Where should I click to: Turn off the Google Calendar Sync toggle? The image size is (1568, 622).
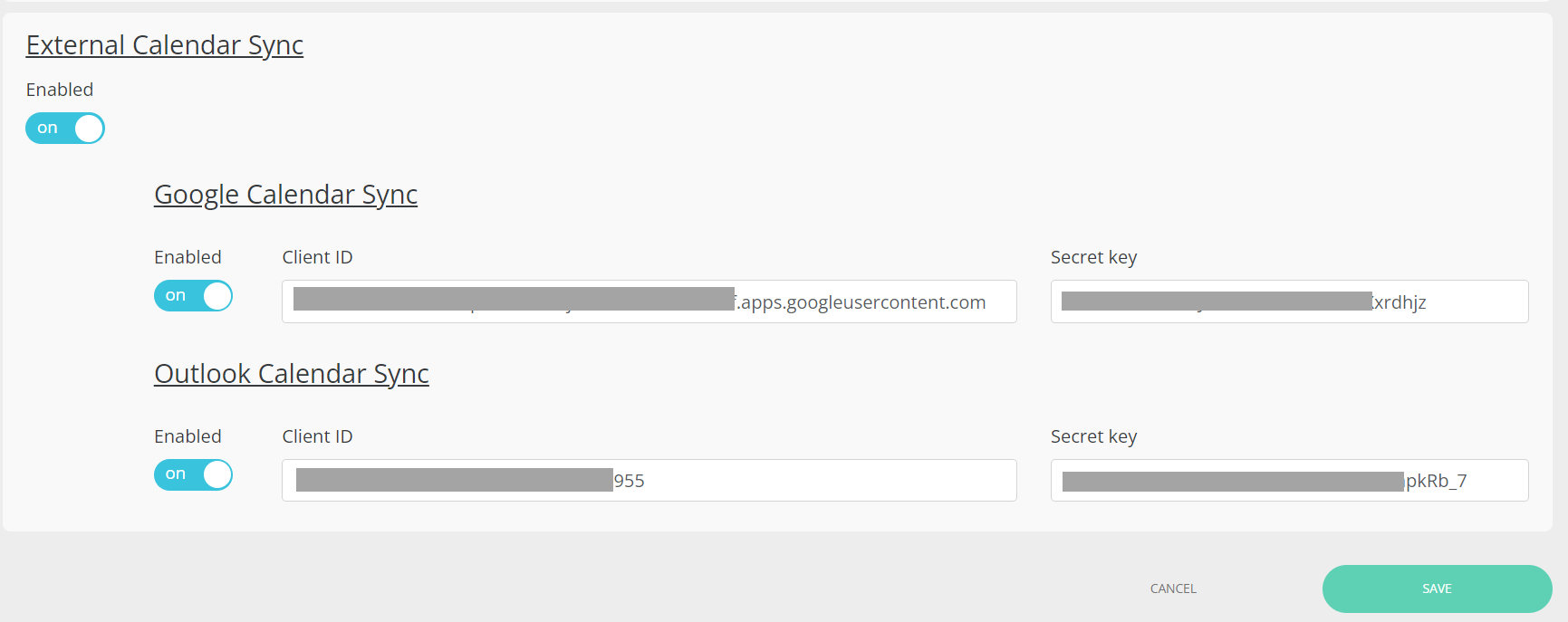[193, 296]
